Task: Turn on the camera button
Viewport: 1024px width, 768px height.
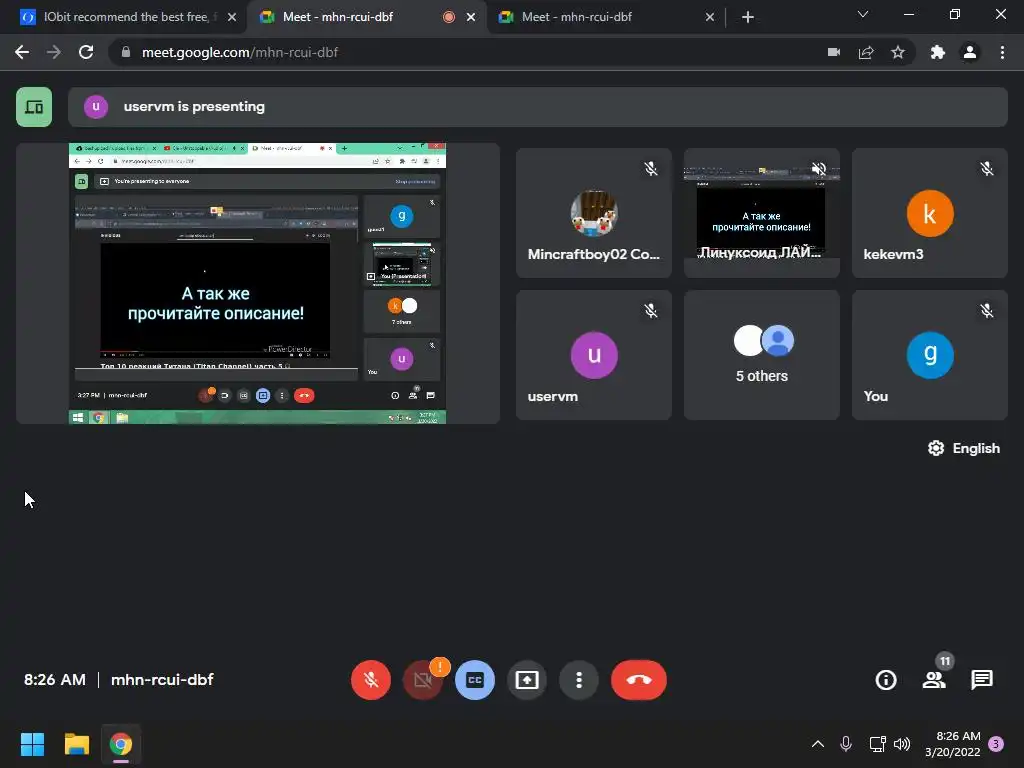Action: (423, 680)
